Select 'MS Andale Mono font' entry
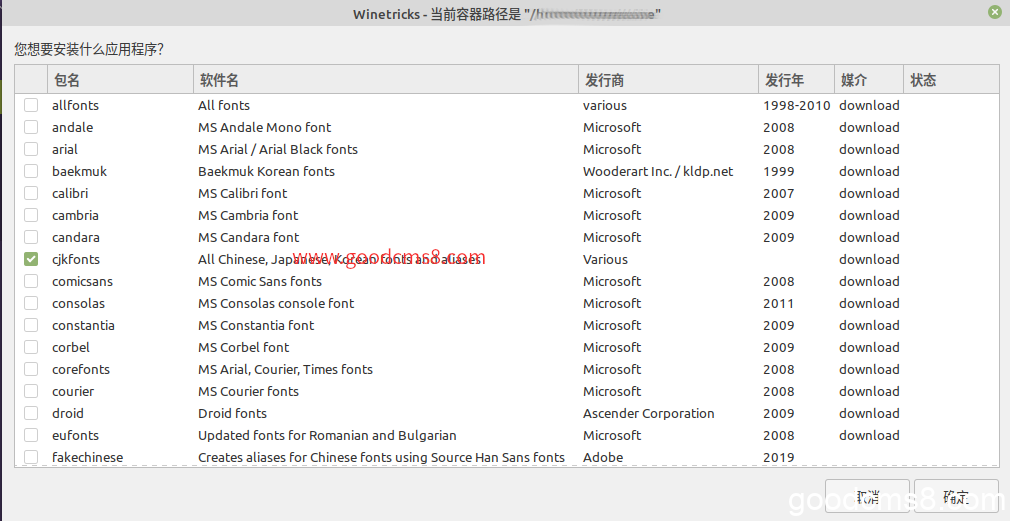The image size is (1010, 521). point(265,127)
